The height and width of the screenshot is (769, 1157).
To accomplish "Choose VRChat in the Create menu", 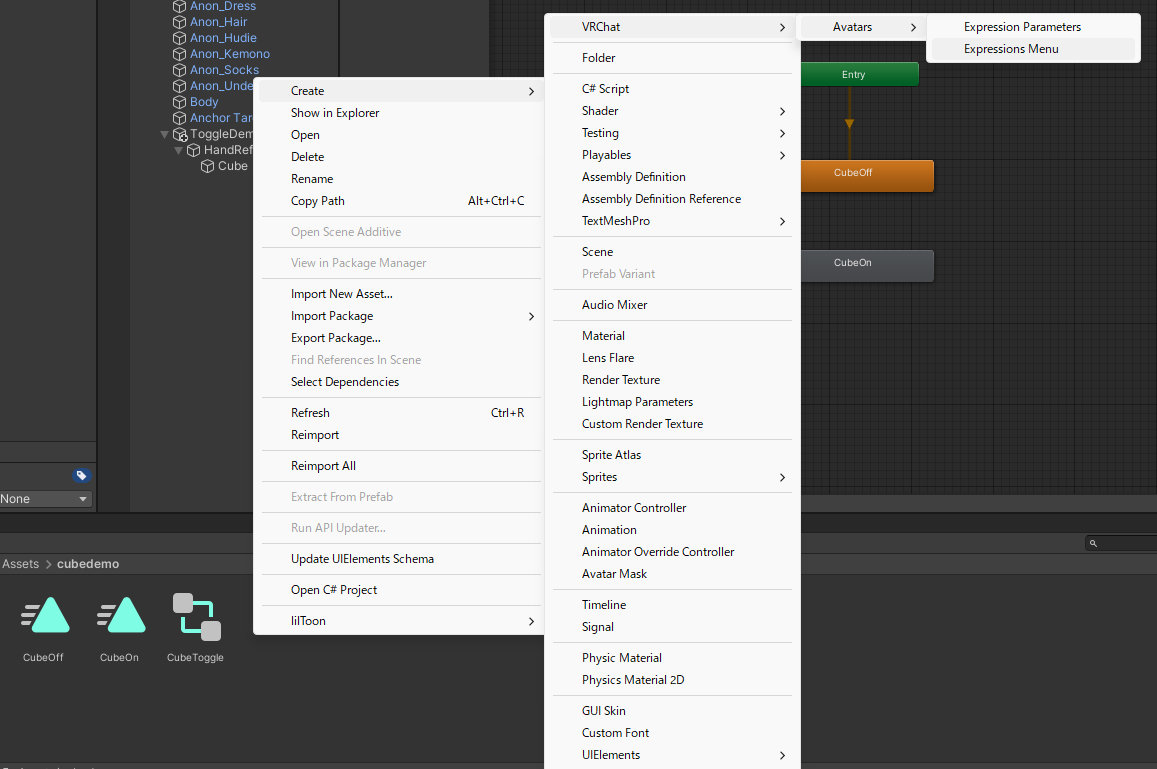I will click(672, 27).
